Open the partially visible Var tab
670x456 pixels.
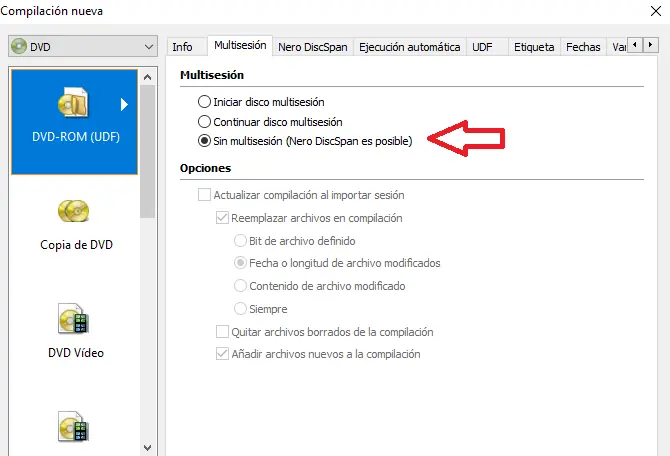pyautogui.click(x=618, y=47)
